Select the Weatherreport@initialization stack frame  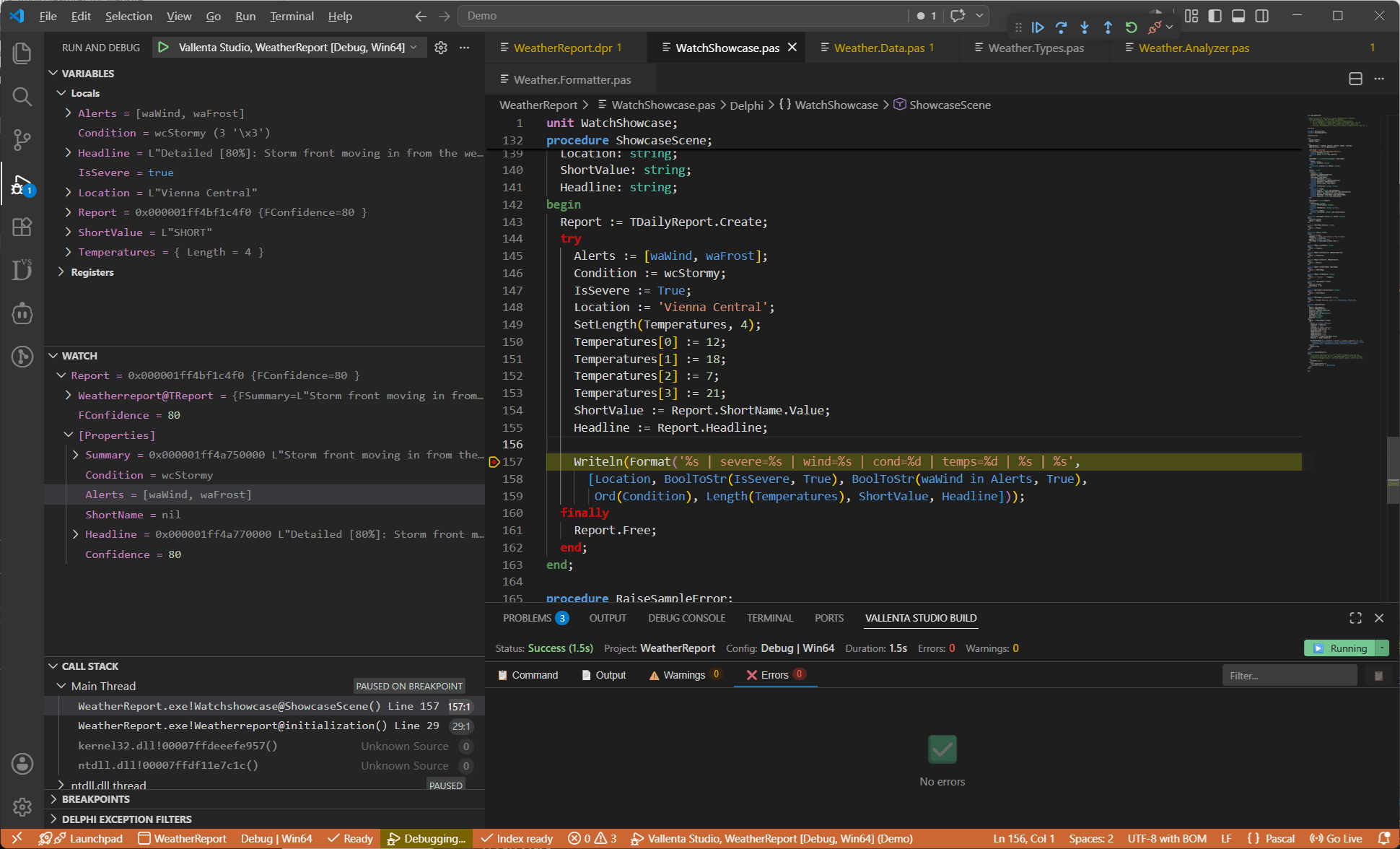point(265,726)
